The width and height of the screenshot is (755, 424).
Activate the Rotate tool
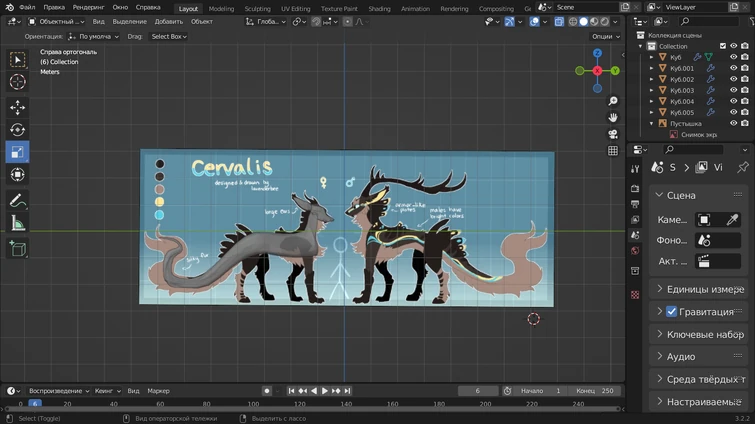[x=17, y=130]
